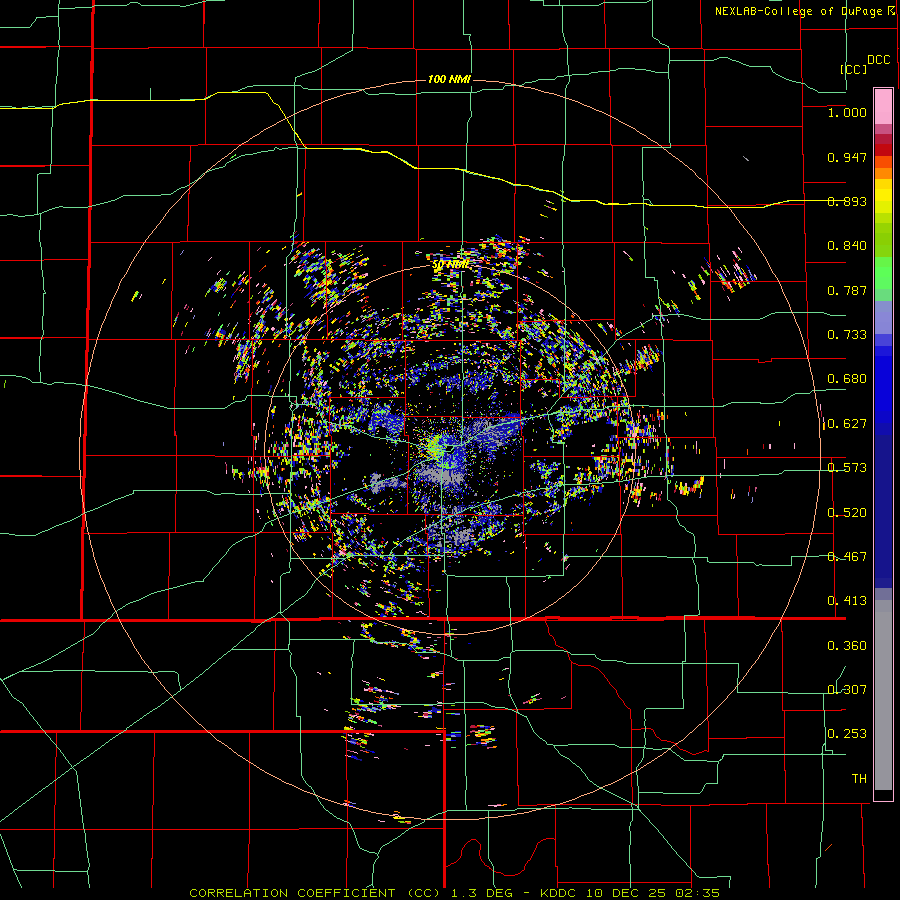Pick the red band of the color scale
The image size is (900, 900).
click(883, 149)
